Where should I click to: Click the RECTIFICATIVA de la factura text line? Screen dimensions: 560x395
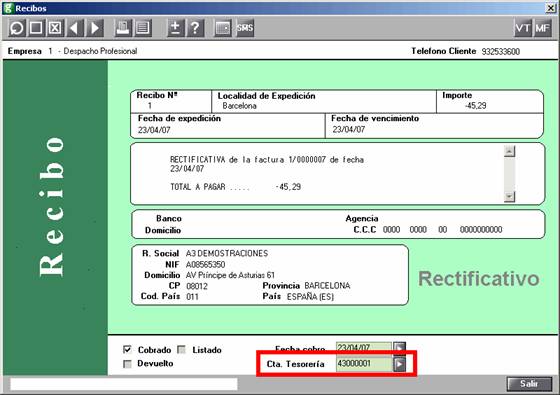(x=267, y=160)
